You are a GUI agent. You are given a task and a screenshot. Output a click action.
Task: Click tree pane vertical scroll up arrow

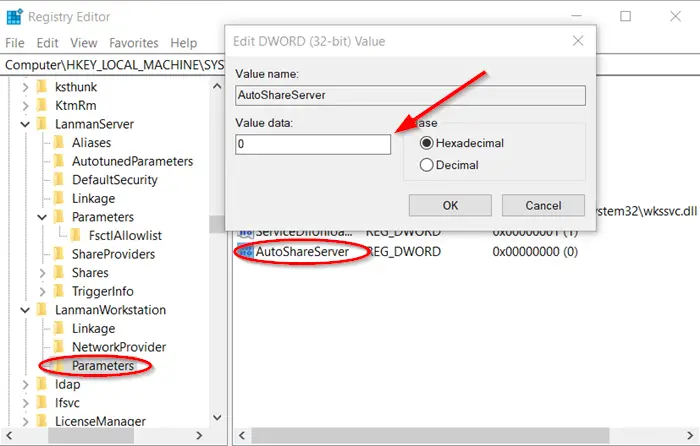click(217, 86)
